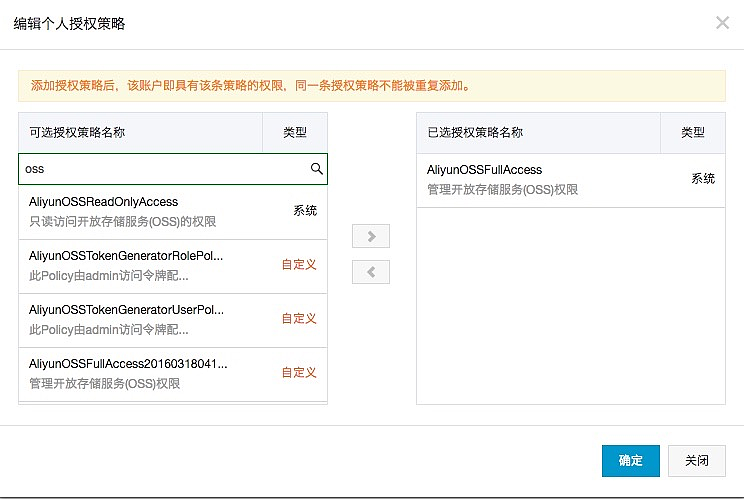Screen dimensions: 744x499
Task: Click 自定义 label for TokenGeneratorRolePol row
Action: point(299,265)
